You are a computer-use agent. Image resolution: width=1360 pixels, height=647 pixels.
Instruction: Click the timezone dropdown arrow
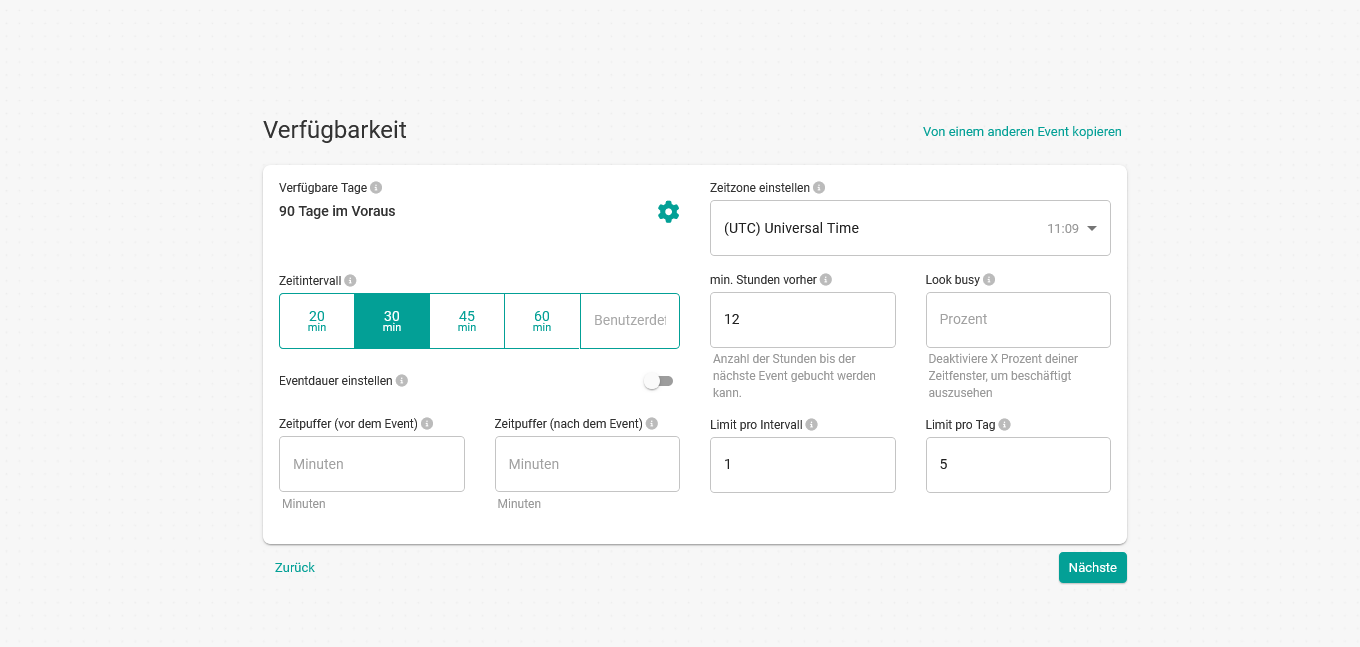tap(1092, 228)
